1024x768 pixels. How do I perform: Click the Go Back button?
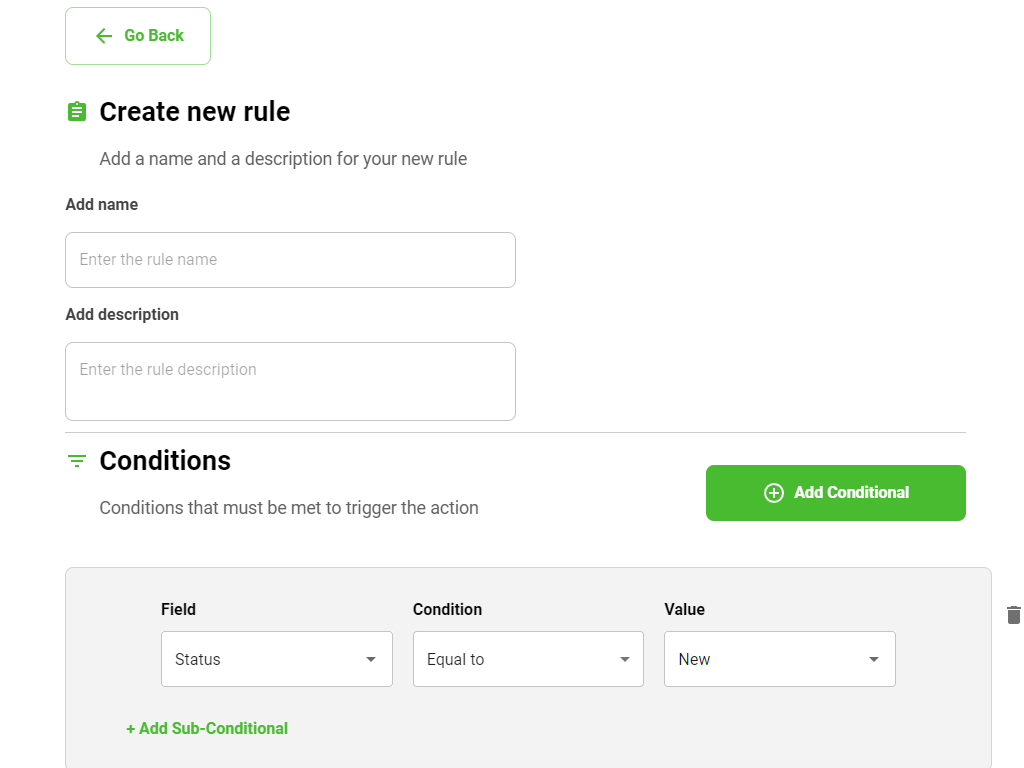137,36
